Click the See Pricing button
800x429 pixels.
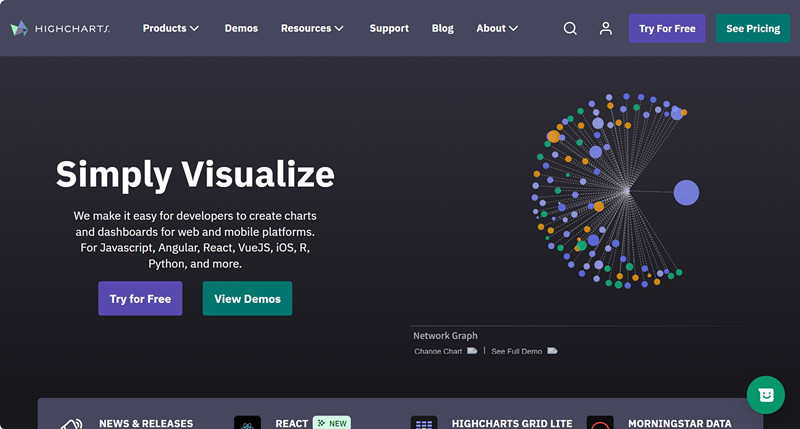click(x=753, y=29)
